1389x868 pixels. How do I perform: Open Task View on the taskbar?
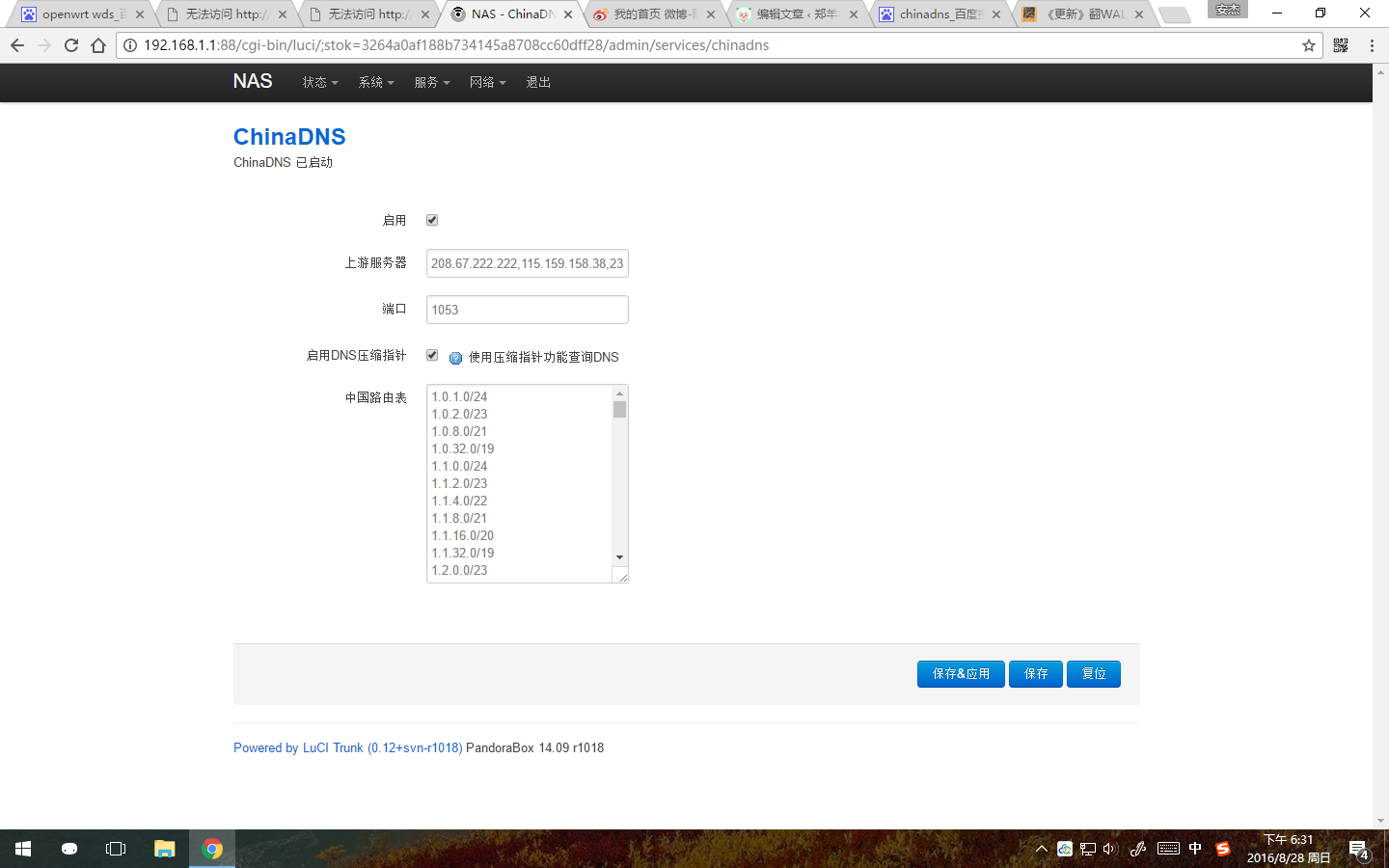coord(116,849)
